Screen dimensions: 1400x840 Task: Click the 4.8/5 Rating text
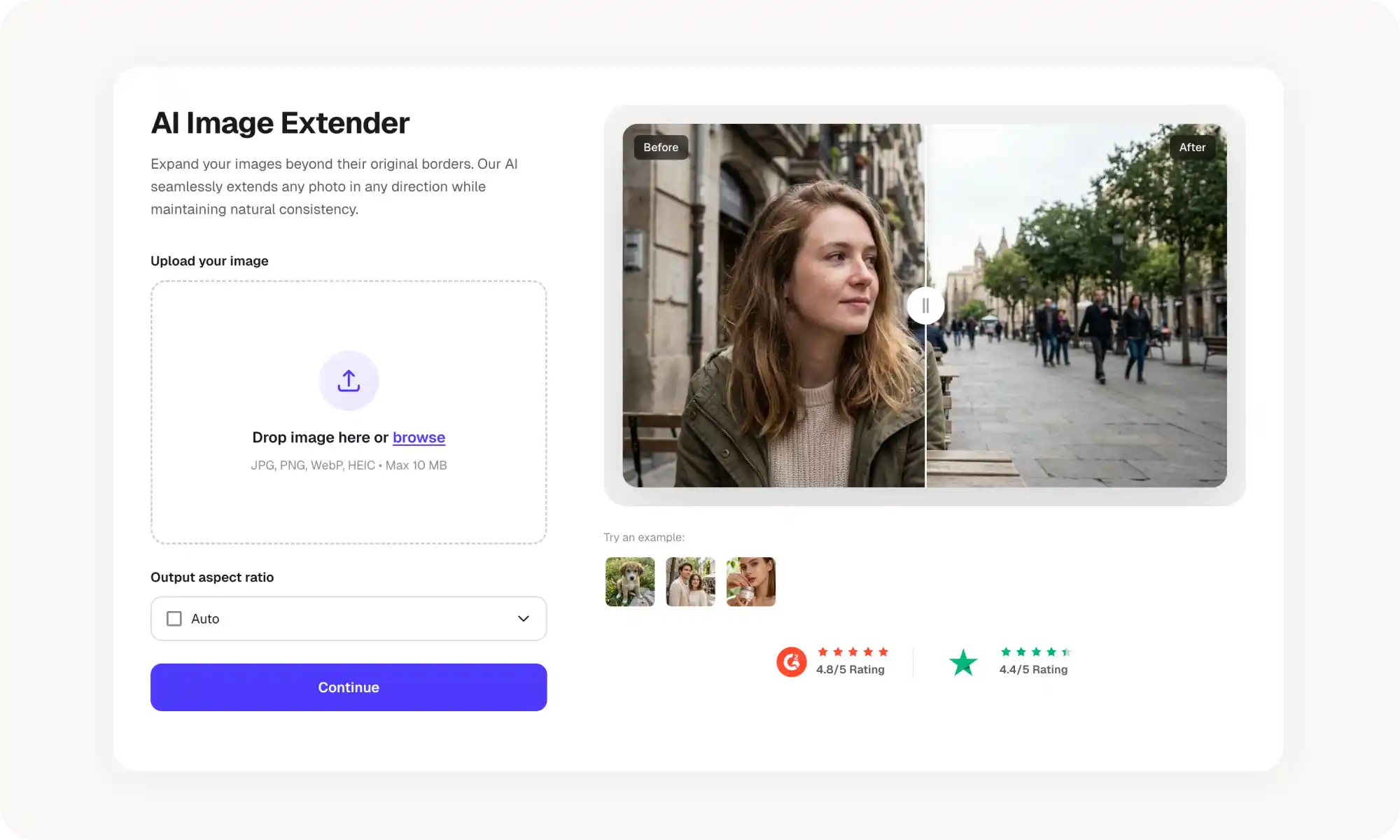pos(850,670)
